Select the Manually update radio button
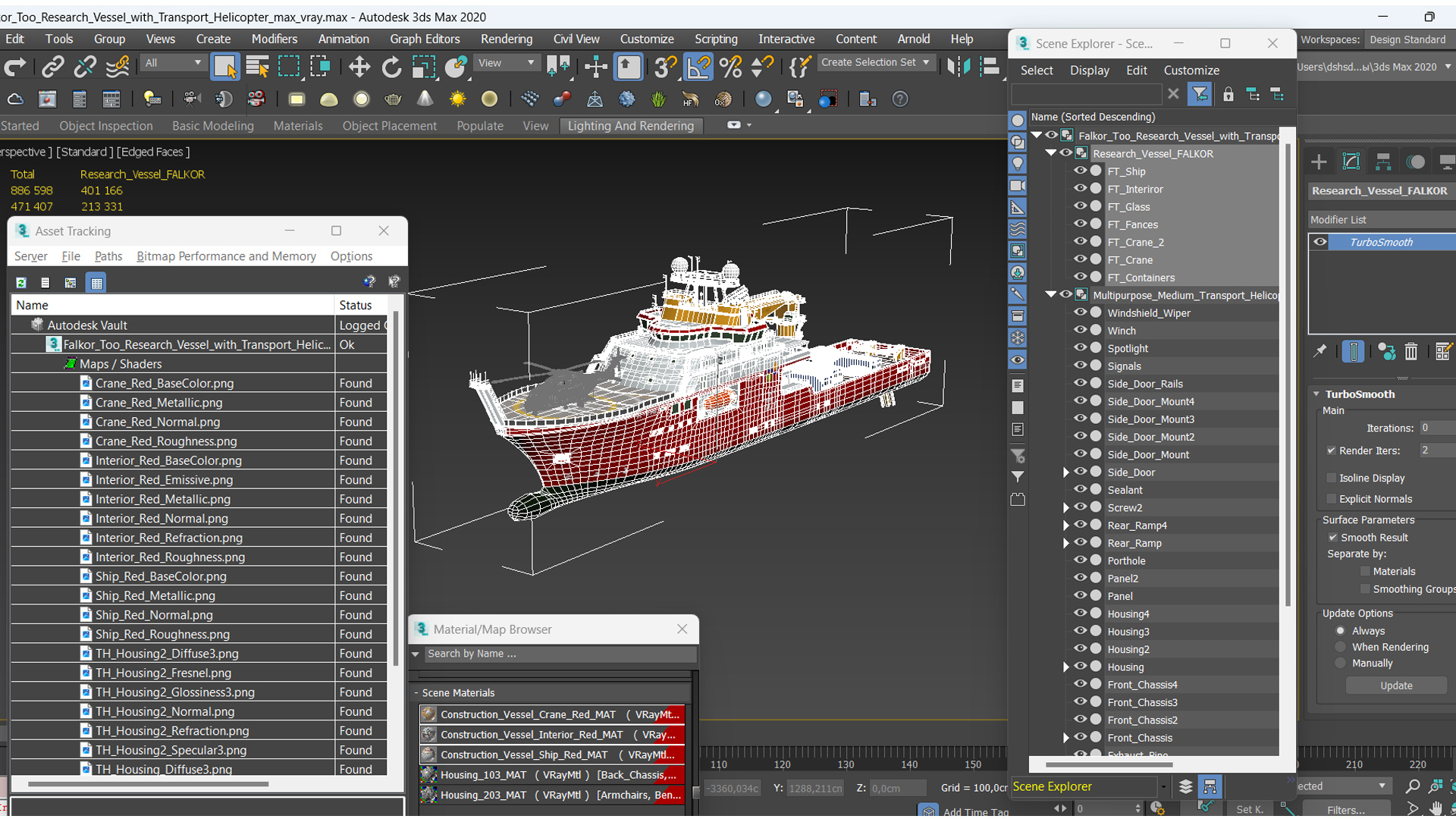The image size is (1456, 819). (x=1341, y=664)
